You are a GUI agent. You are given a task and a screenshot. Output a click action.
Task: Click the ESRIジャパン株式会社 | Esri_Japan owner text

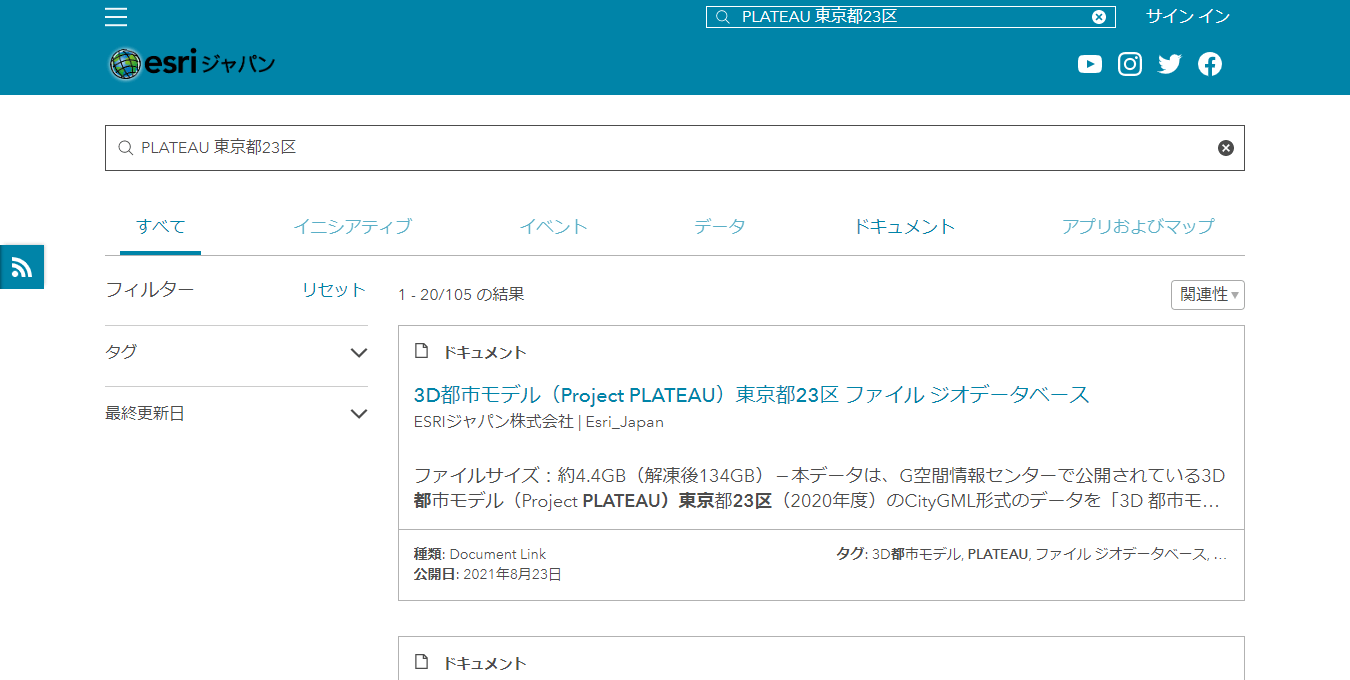click(x=538, y=422)
